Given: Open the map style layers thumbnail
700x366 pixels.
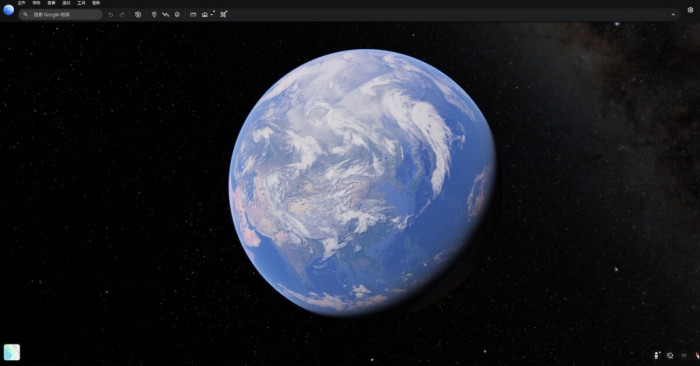Looking at the screenshot, I should pos(12,352).
